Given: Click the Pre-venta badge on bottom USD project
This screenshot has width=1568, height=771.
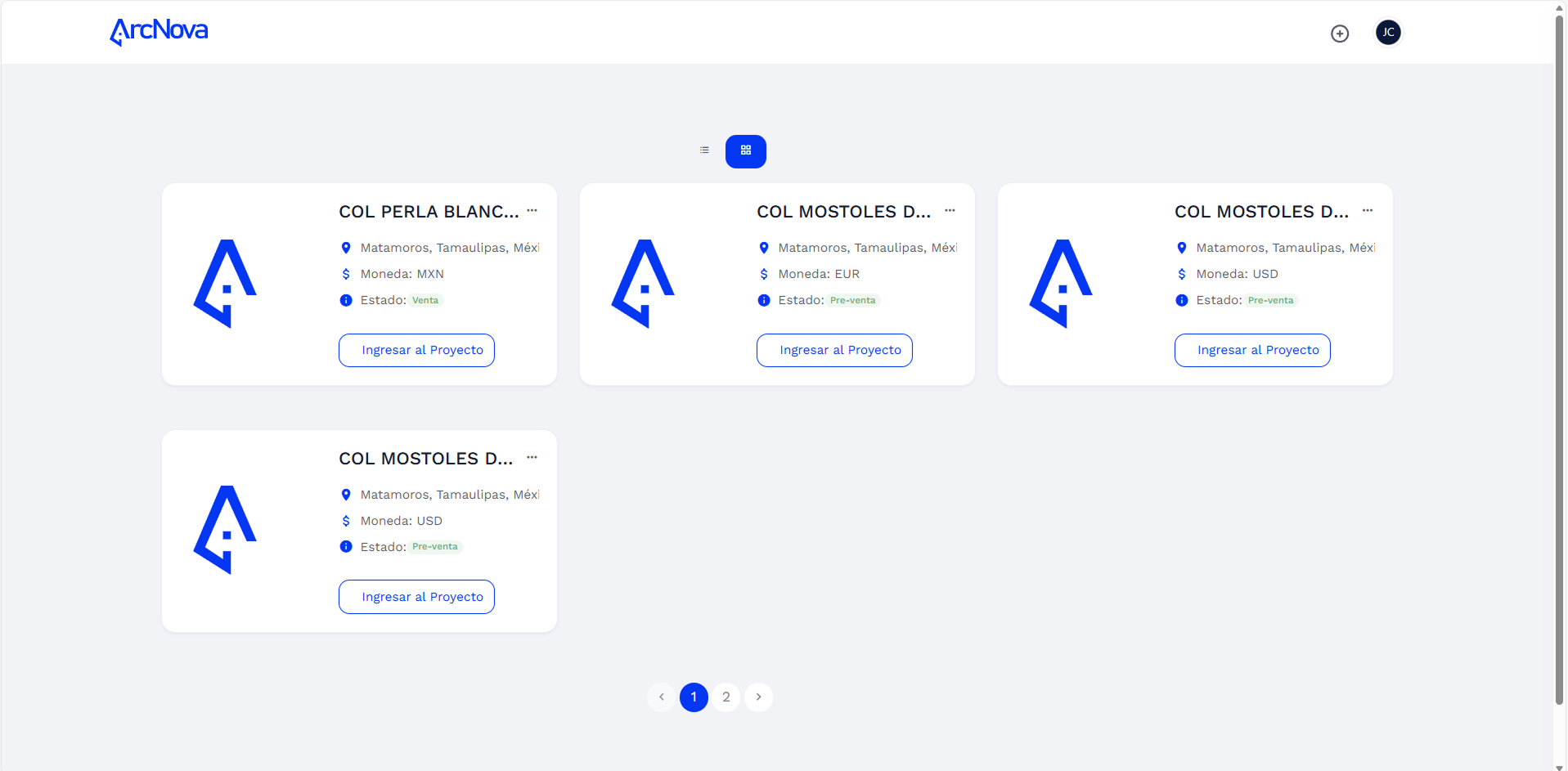Looking at the screenshot, I should (434, 546).
